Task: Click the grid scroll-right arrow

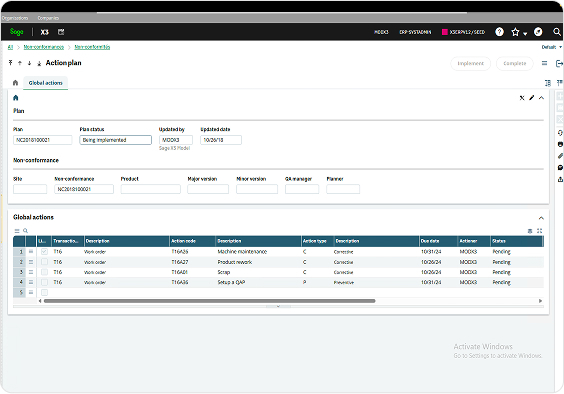Action: click(x=540, y=301)
